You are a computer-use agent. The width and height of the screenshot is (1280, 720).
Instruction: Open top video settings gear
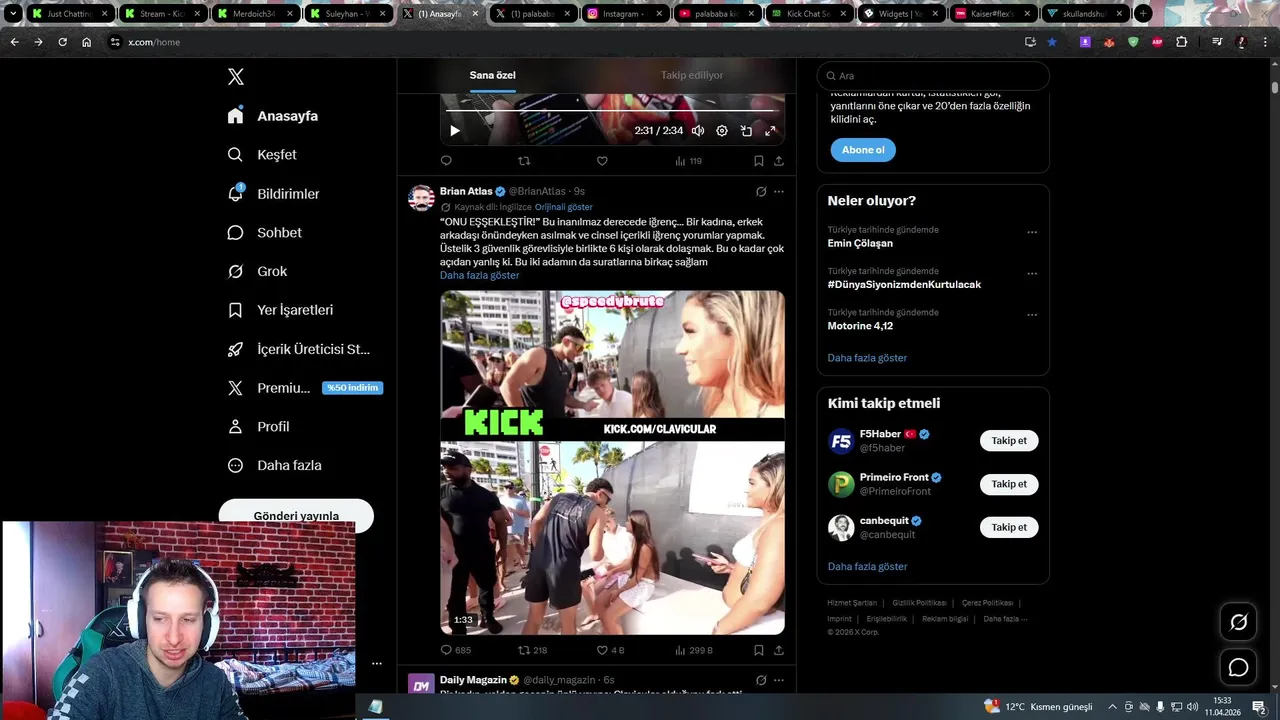[x=722, y=130]
